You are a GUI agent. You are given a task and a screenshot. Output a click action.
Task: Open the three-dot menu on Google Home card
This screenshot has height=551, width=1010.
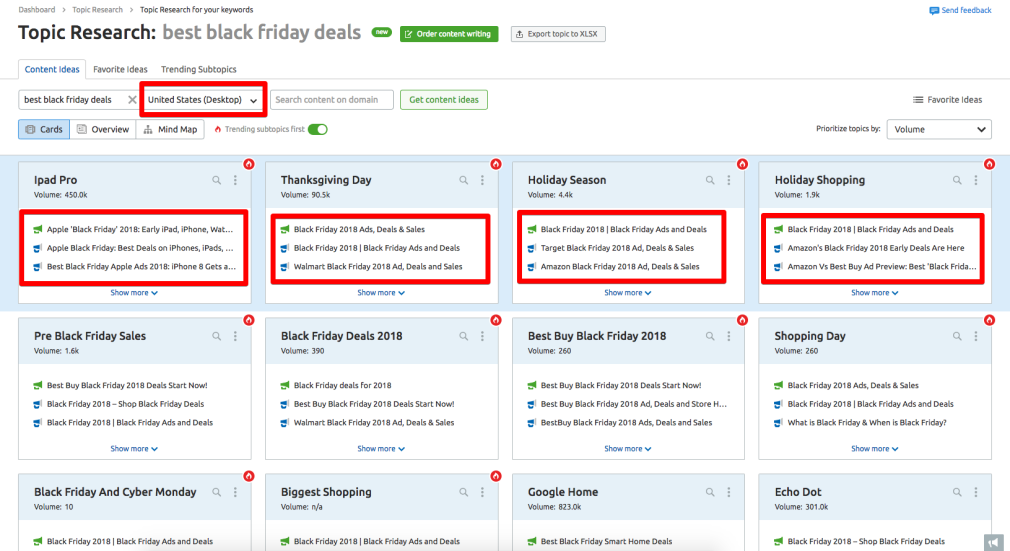click(729, 492)
